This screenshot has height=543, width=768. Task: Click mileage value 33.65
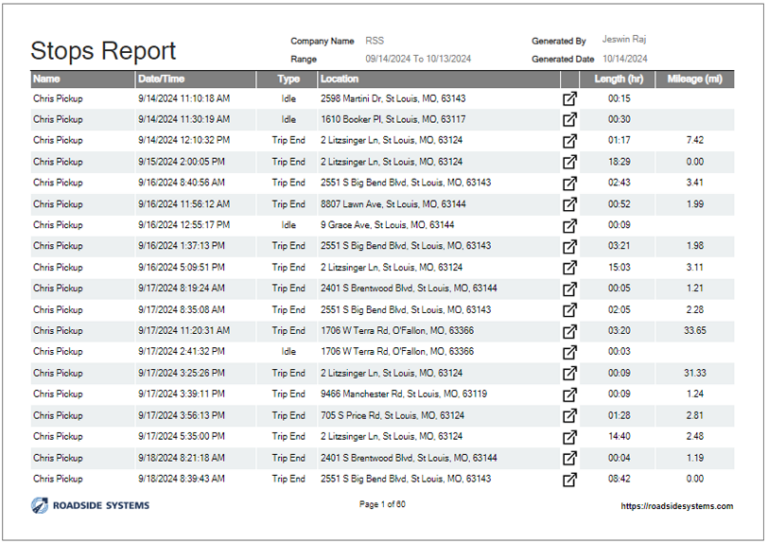[695, 331]
